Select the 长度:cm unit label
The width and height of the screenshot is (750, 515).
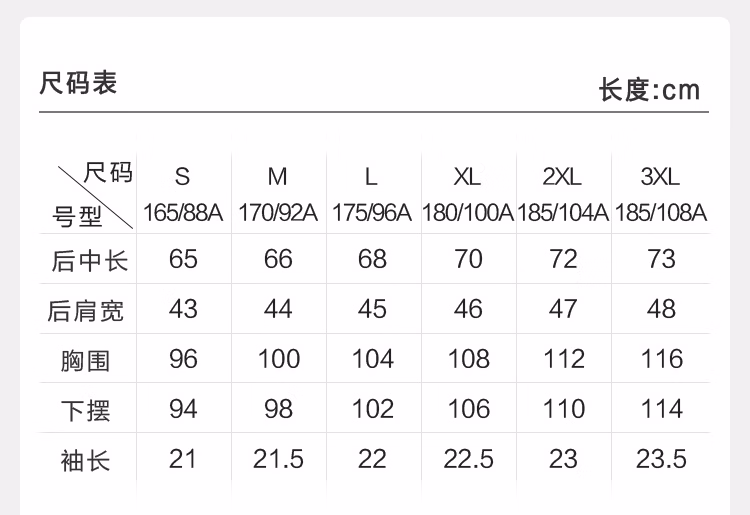pyautogui.click(x=649, y=89)
